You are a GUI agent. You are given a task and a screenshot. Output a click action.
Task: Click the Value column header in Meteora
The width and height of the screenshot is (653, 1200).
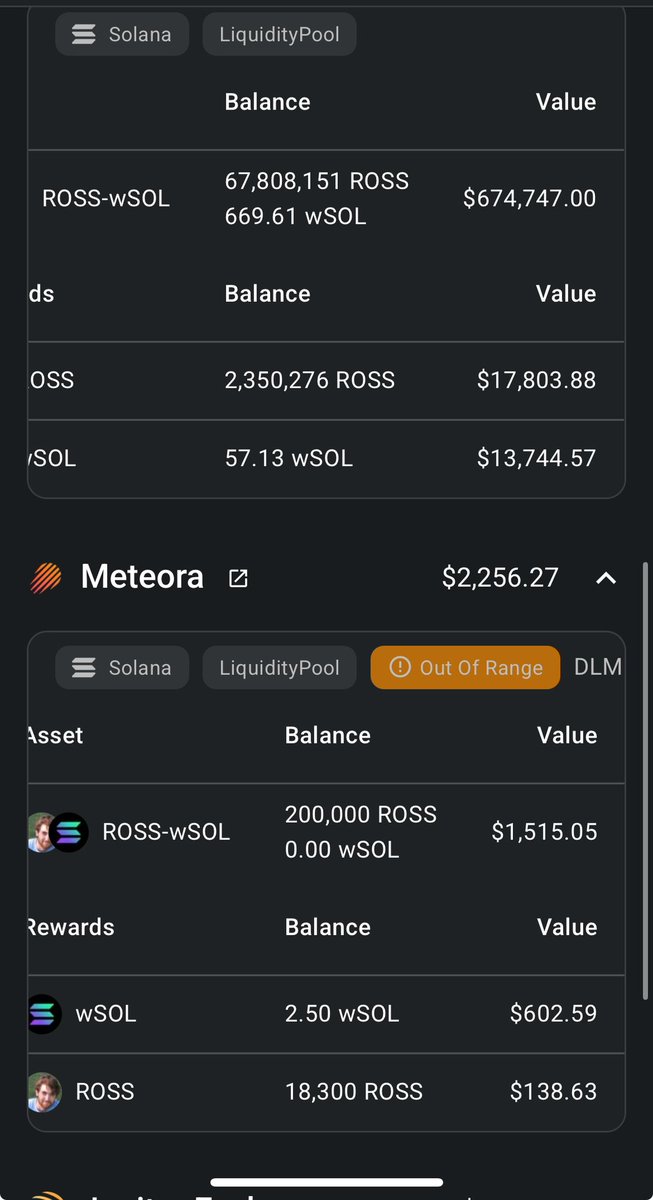point(567,735)
